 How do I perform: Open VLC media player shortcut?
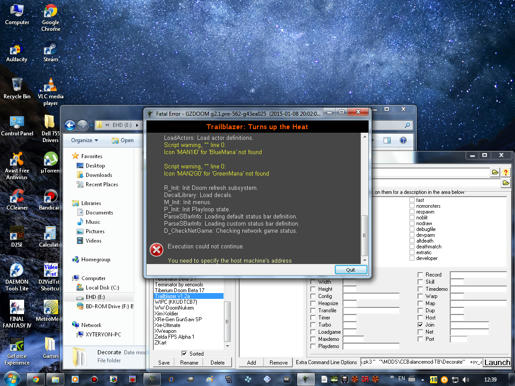(x=50, y=92)
